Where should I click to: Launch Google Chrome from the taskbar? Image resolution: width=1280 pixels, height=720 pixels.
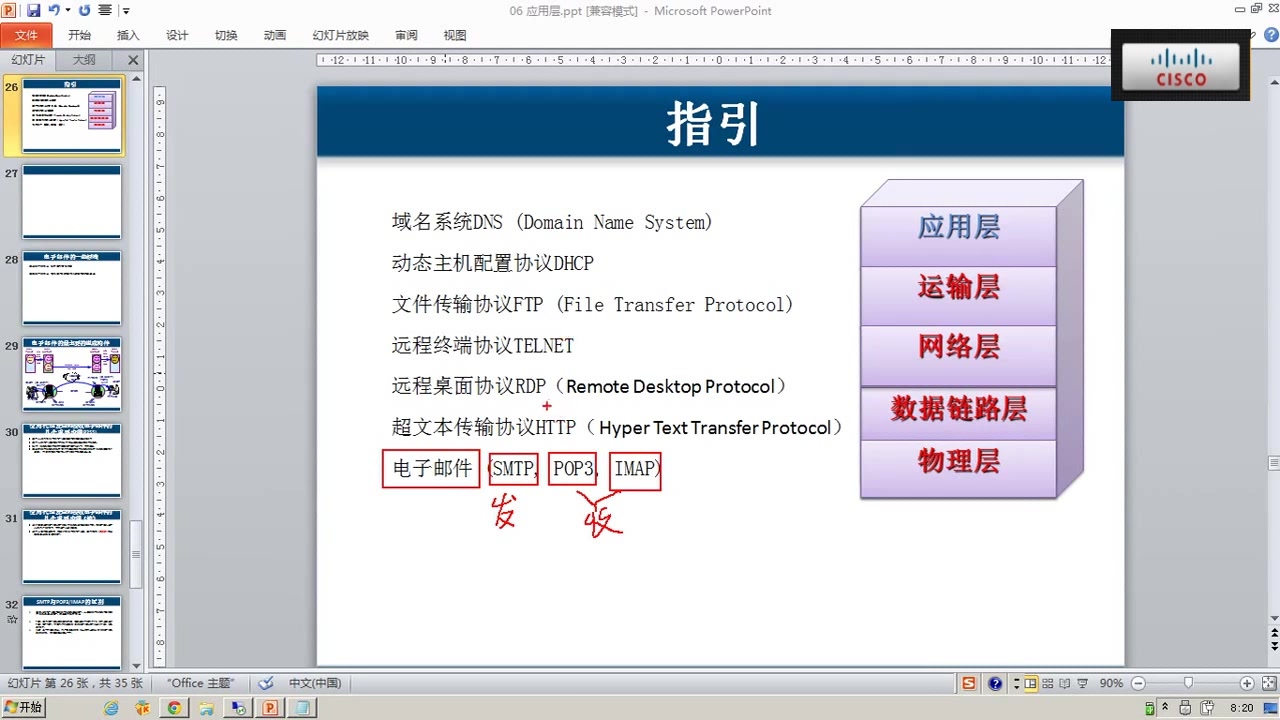click(x=173, y=706)
